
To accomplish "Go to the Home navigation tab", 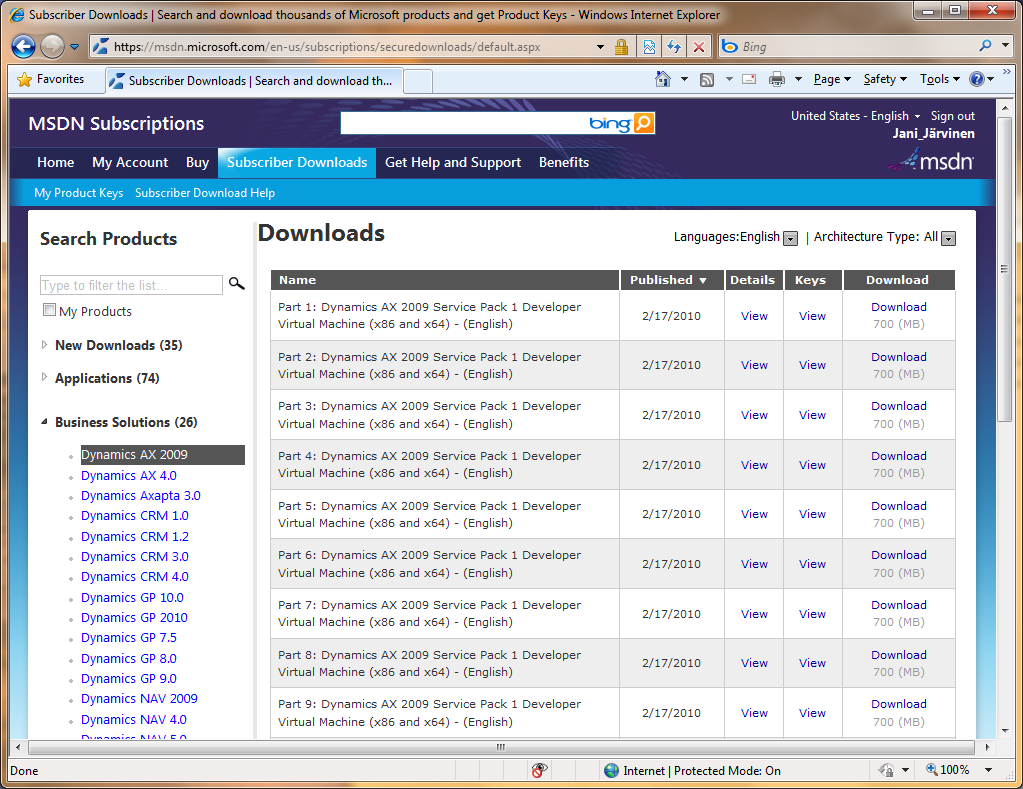I will coord(55,162).
